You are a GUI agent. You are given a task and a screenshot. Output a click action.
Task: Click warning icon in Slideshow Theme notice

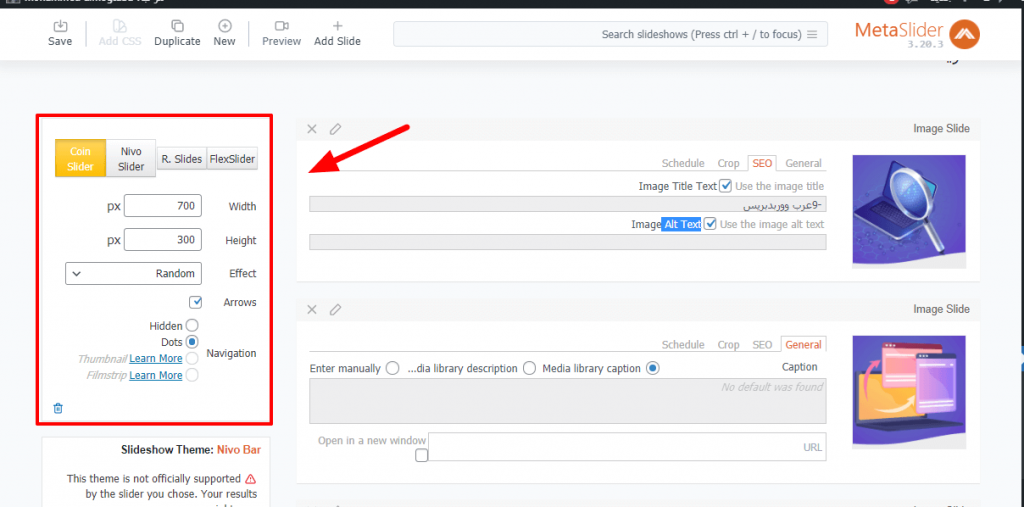point(251,479)
